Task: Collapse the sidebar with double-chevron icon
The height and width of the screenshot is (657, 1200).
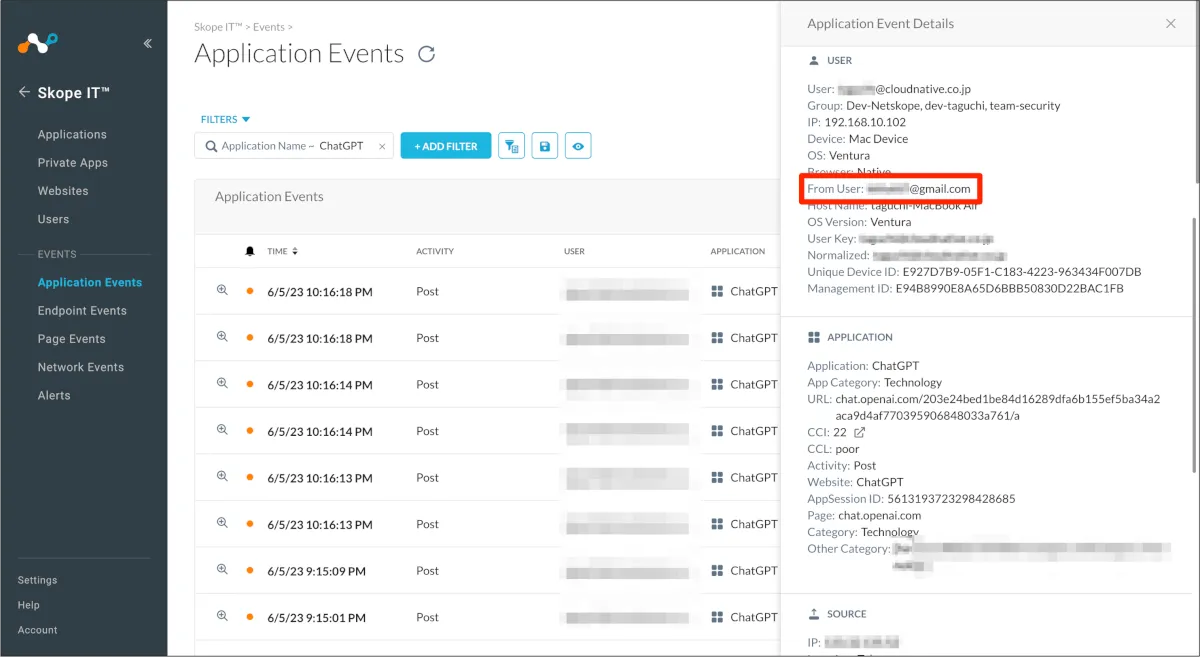Action: [x=148, y=43]
